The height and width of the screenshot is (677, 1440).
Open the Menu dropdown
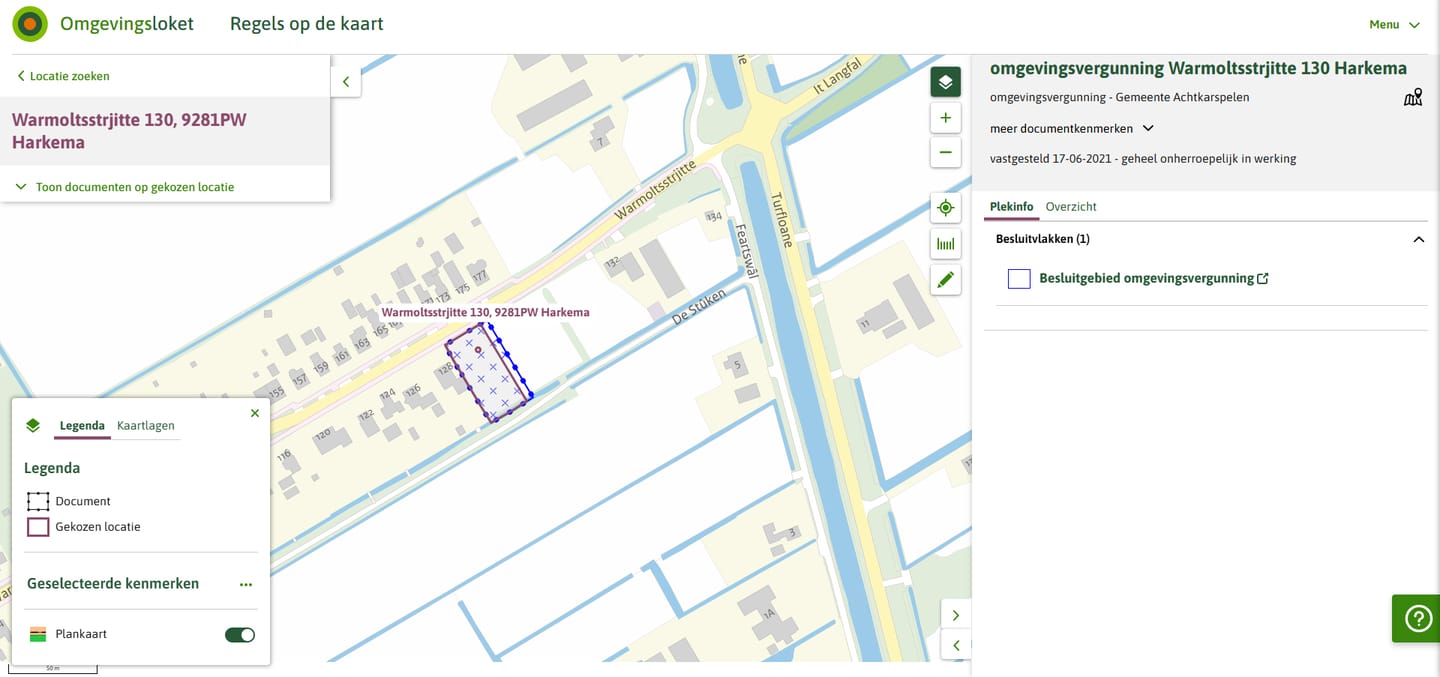tap(1394, 25)
